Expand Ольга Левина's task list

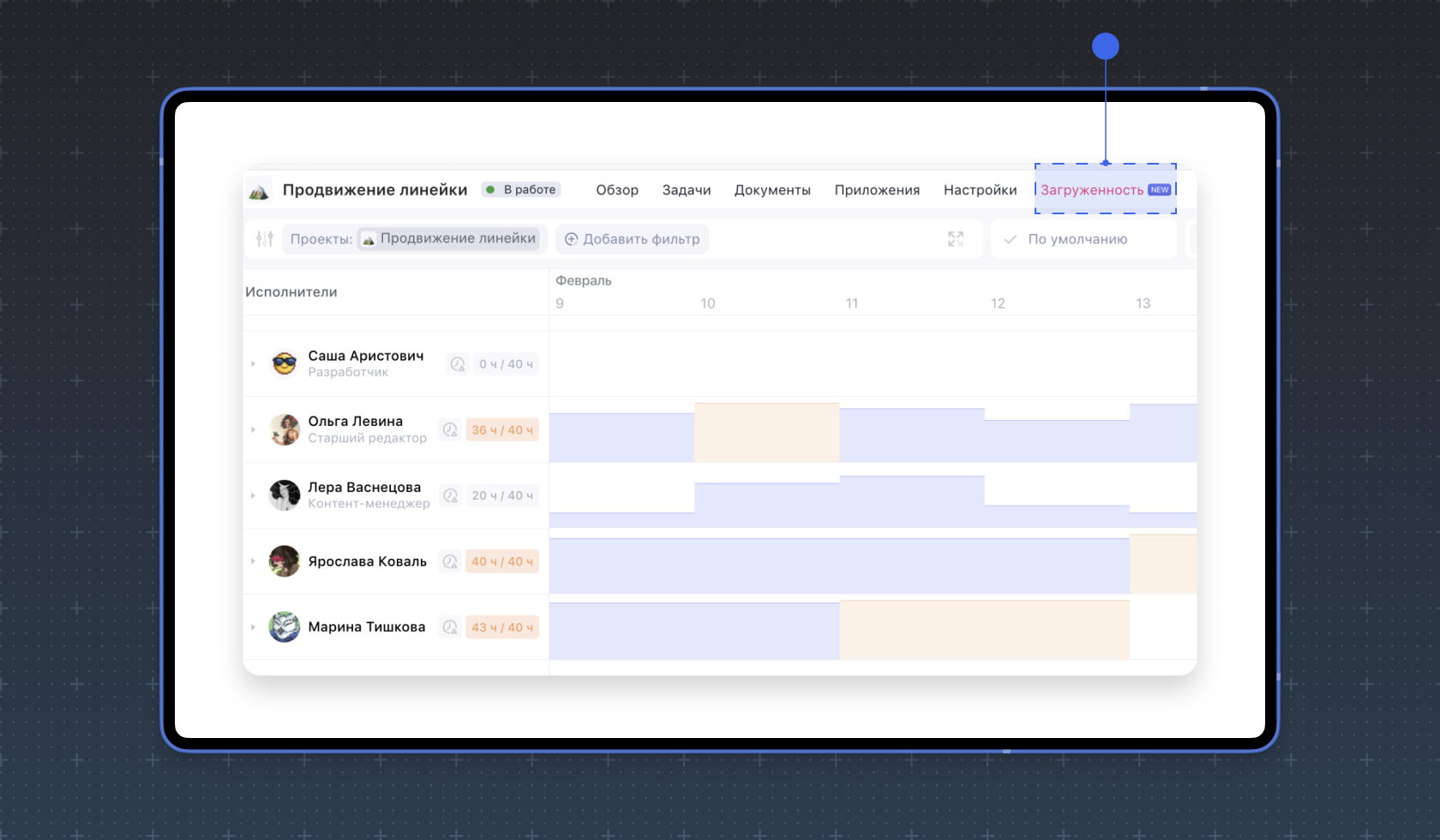pos(253,429)
